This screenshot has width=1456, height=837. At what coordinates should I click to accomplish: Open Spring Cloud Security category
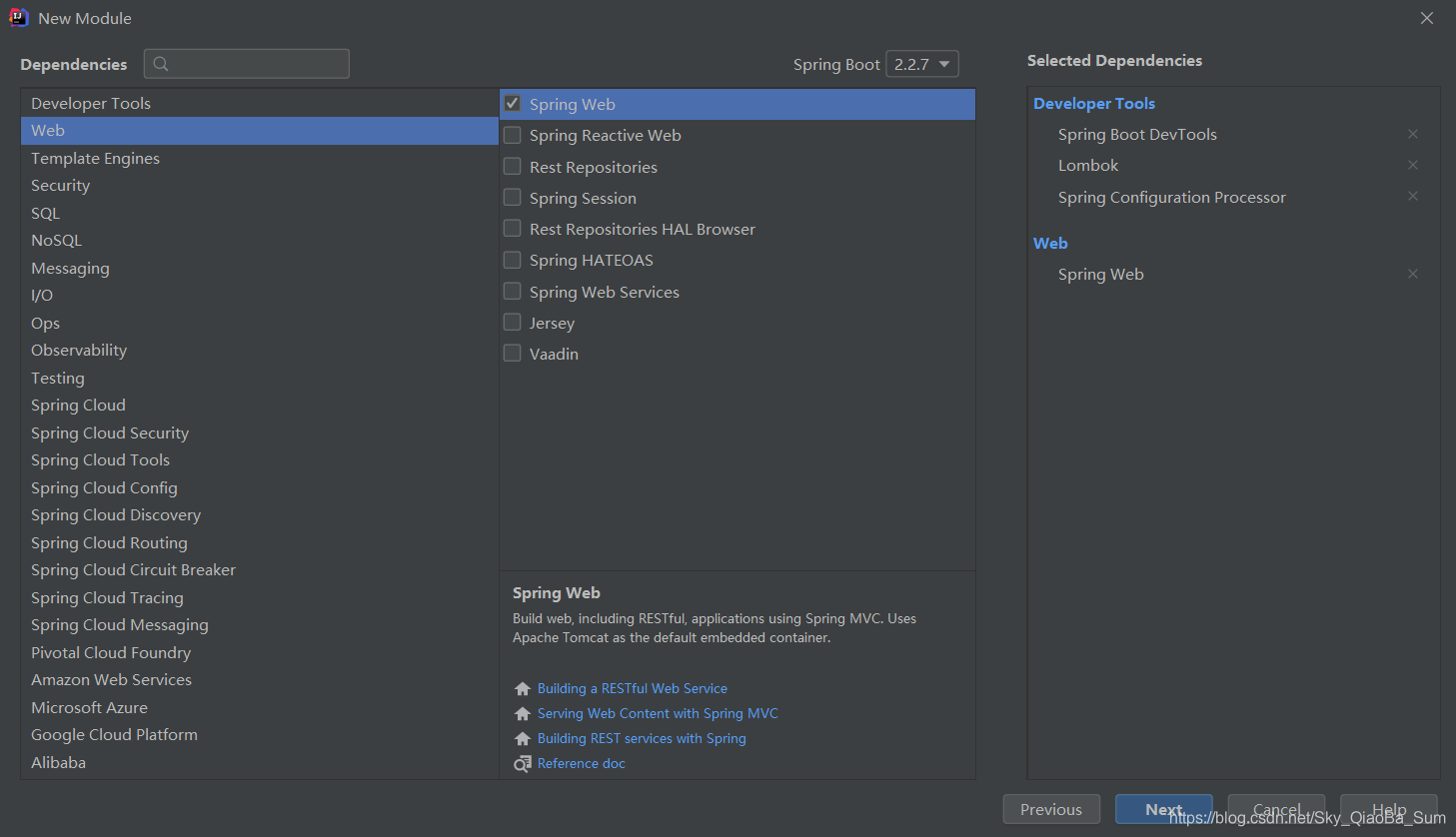pos(259,432)
